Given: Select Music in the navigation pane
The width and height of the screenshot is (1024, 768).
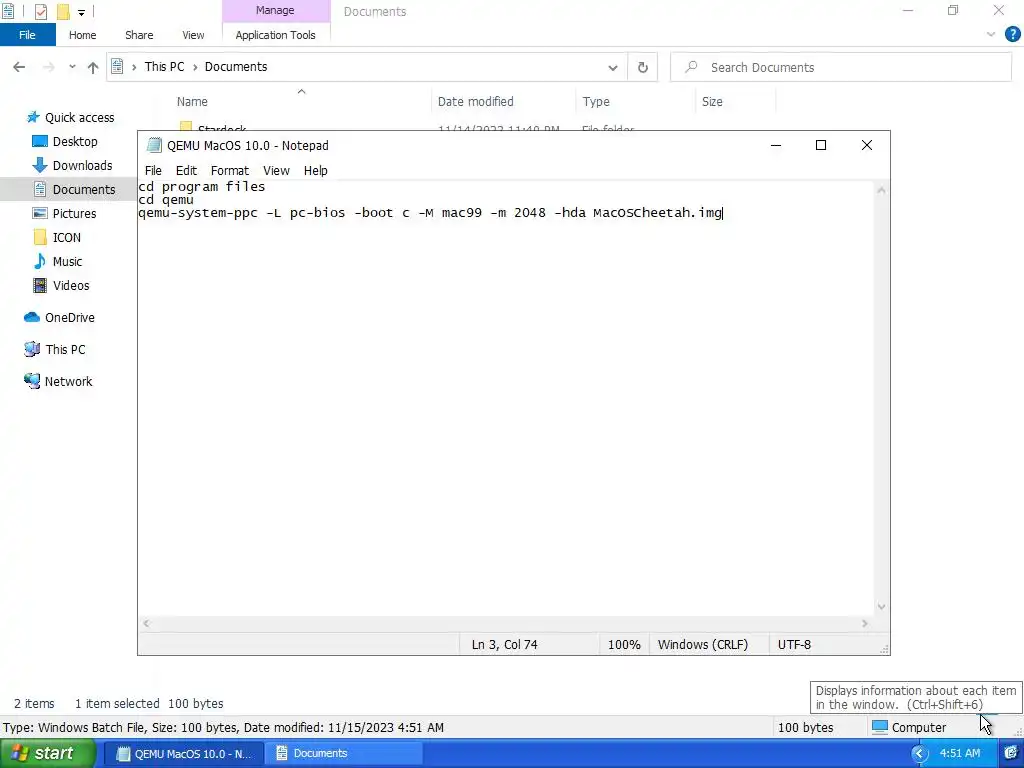Looking at the screenshot, I should coord(67,261).
